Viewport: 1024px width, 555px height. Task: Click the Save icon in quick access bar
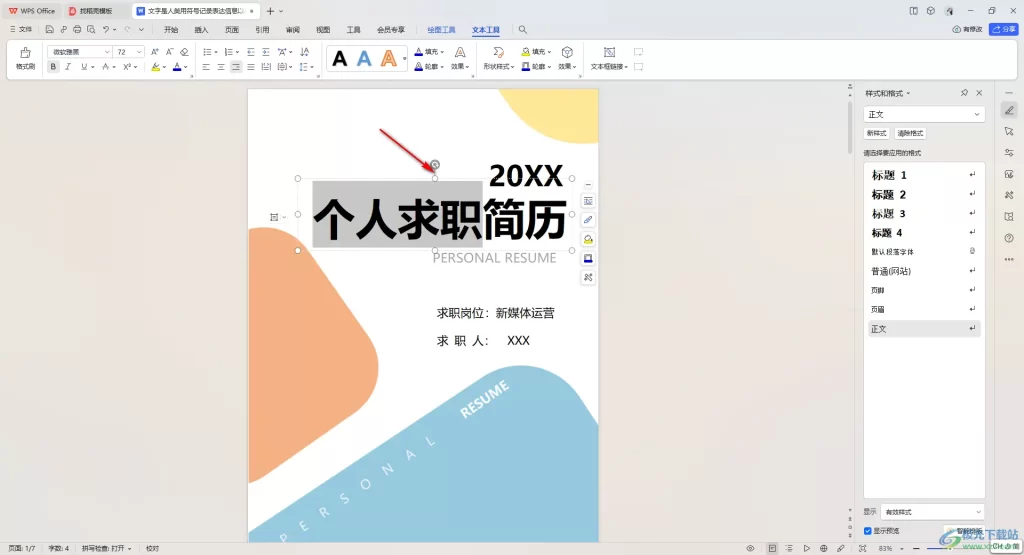pyautogui.click(x=49, y=29)
